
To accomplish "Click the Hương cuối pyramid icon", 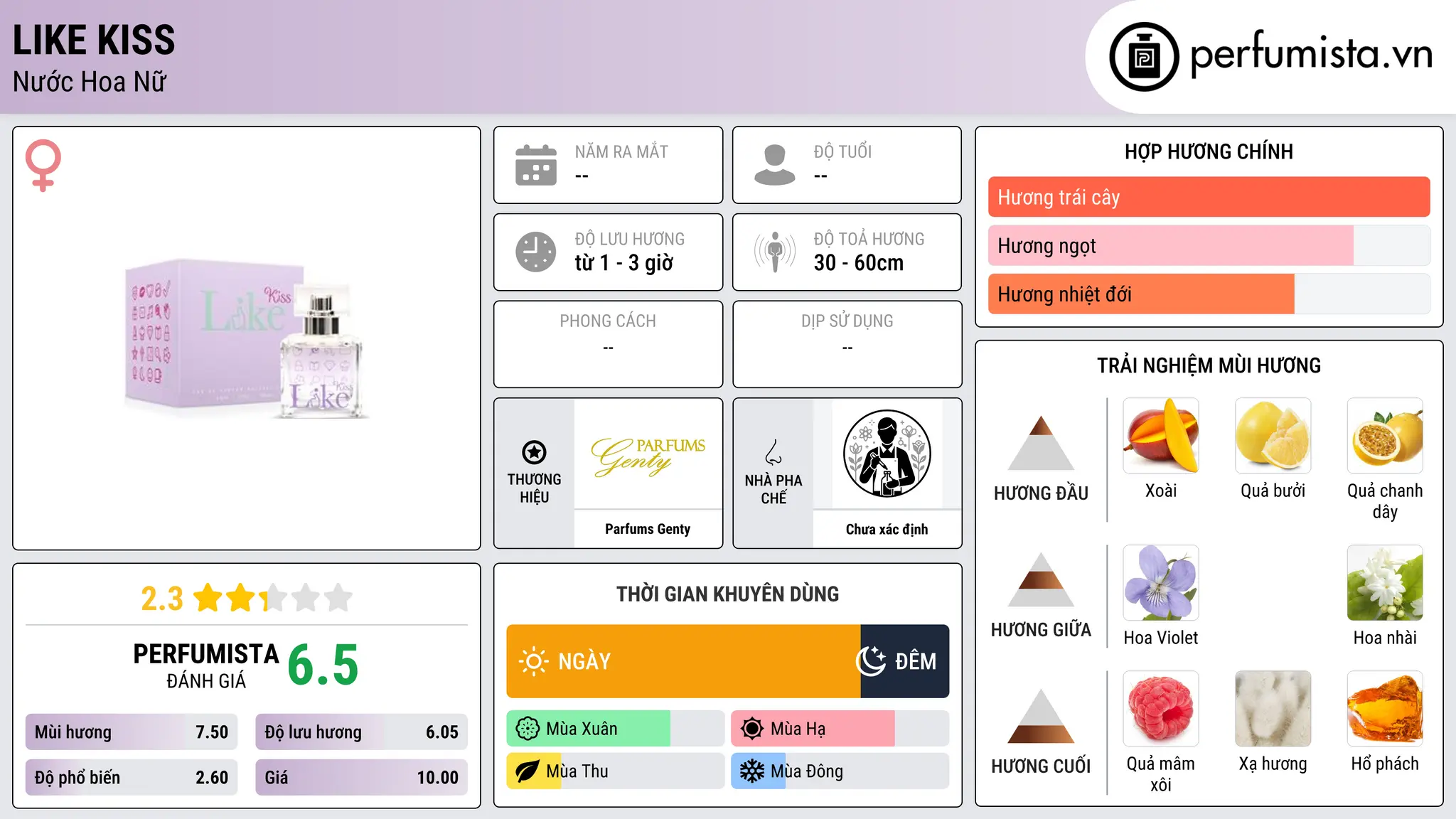I will coord(1041,716).
